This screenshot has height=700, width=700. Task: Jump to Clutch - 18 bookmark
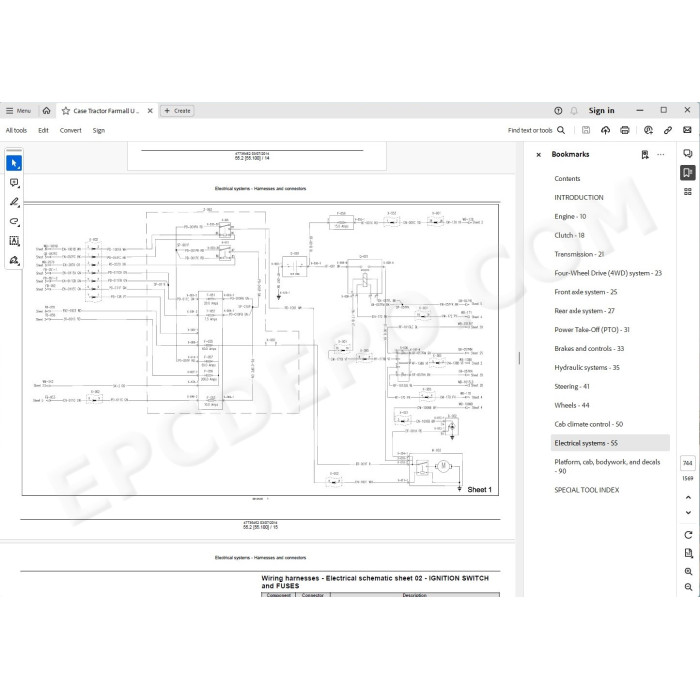[569, 235]
